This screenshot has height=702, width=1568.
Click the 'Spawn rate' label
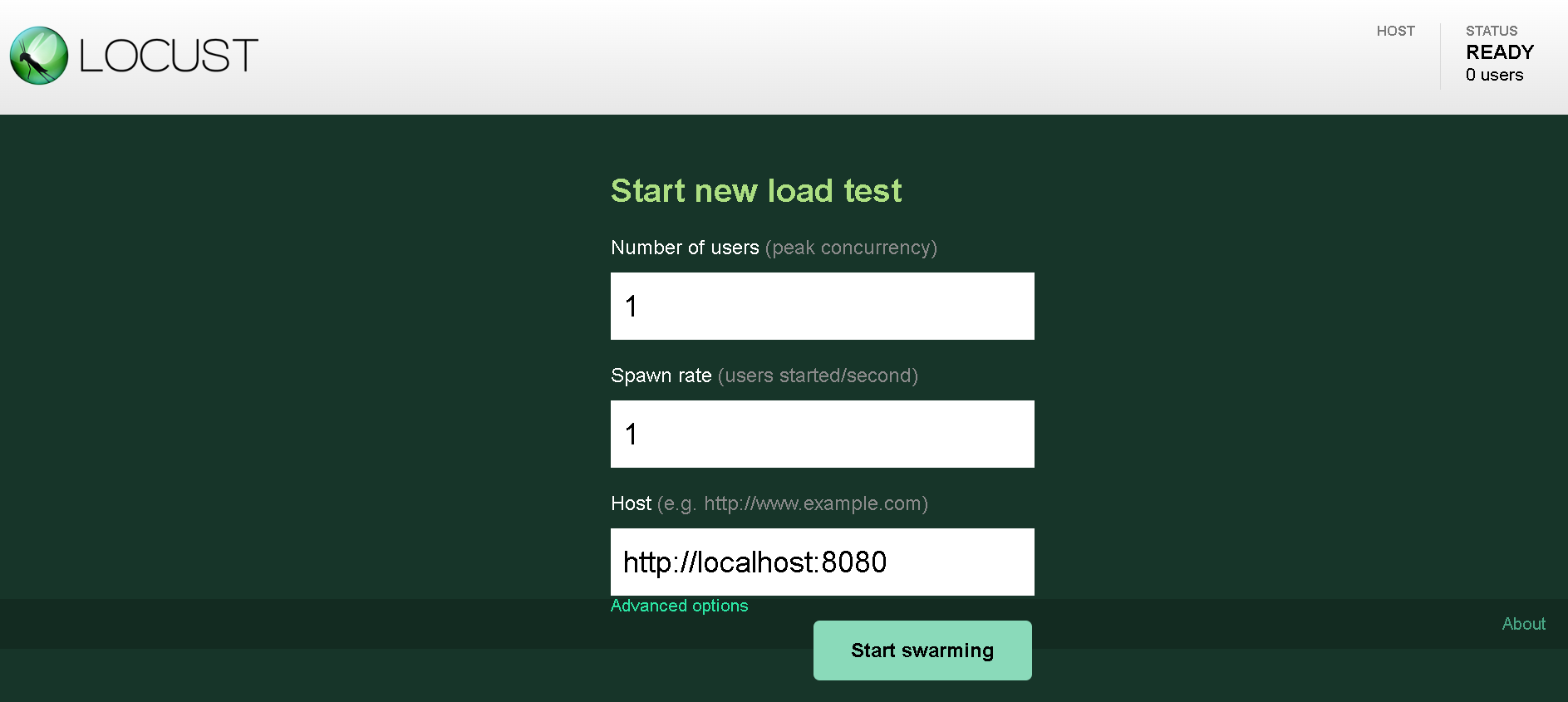661,376
